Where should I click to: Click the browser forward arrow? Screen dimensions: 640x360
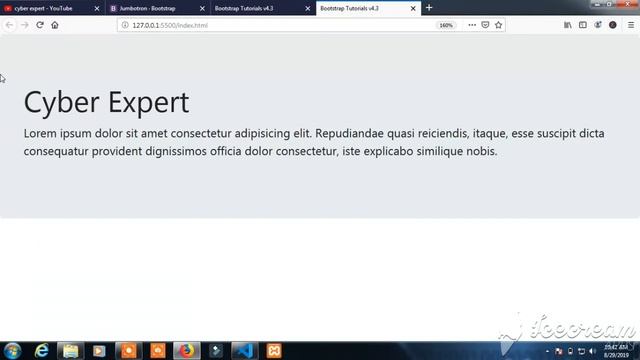coord(24,25)
